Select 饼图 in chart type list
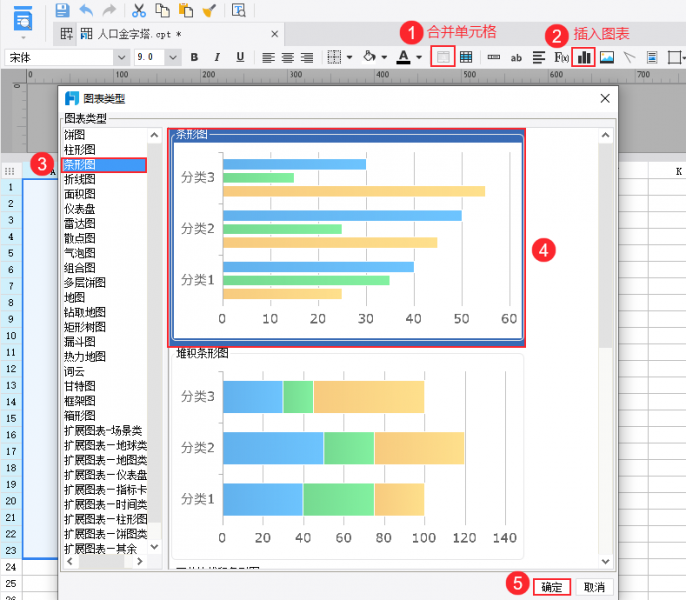 (74, 135)
